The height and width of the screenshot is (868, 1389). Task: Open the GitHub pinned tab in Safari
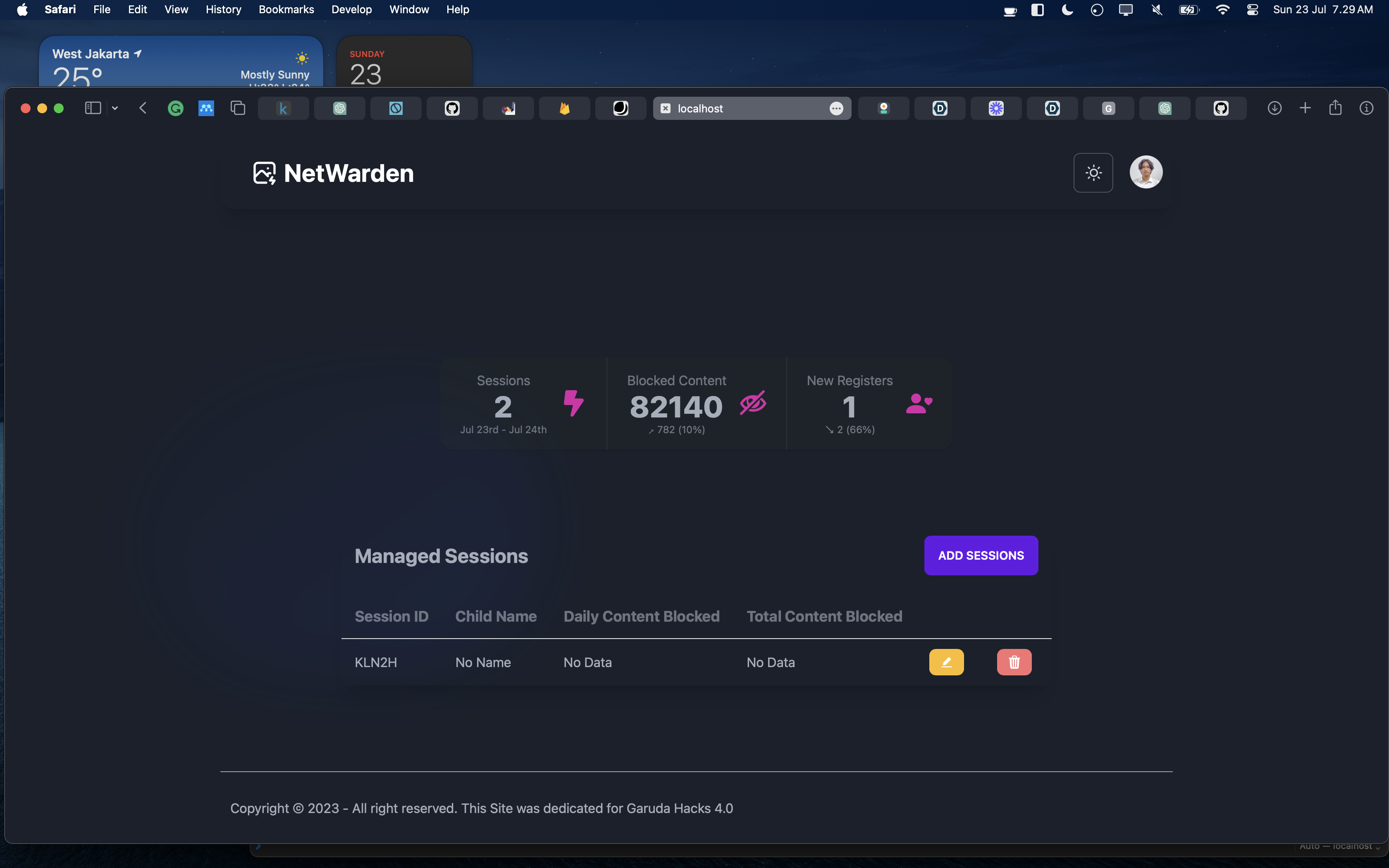click(x=452, y=108)
